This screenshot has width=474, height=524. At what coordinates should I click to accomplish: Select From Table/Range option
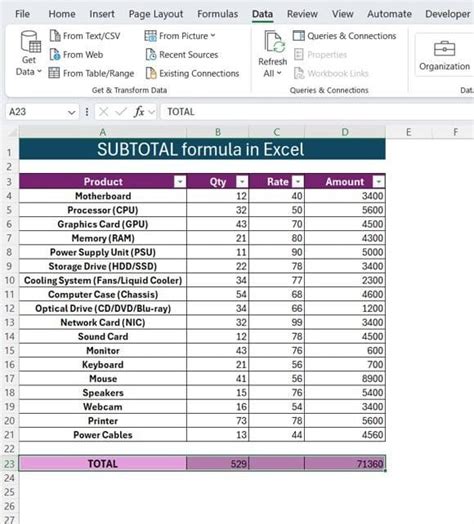tap(92, 73)
